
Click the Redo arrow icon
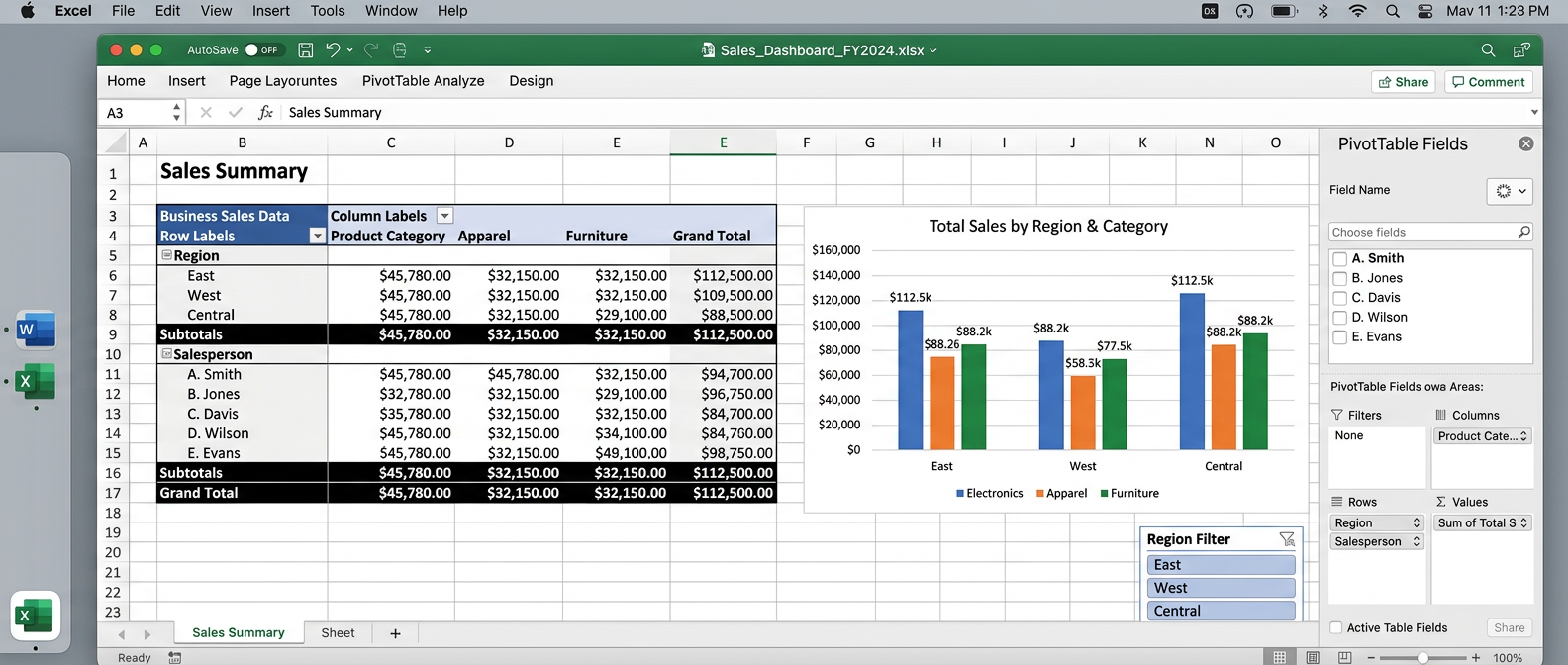pos(371,49)
